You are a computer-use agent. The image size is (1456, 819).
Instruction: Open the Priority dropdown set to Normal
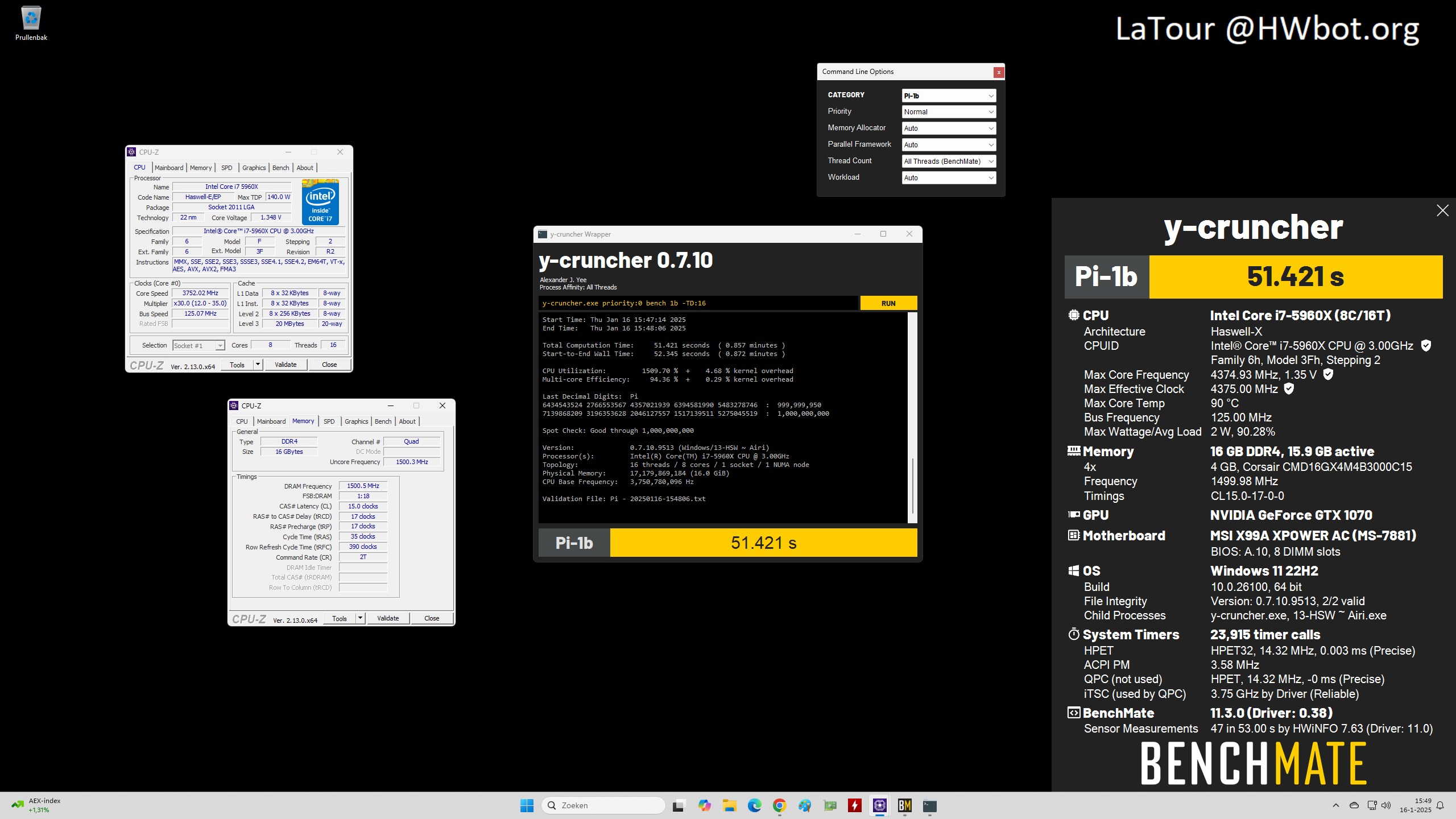click(x=949, y=112)
